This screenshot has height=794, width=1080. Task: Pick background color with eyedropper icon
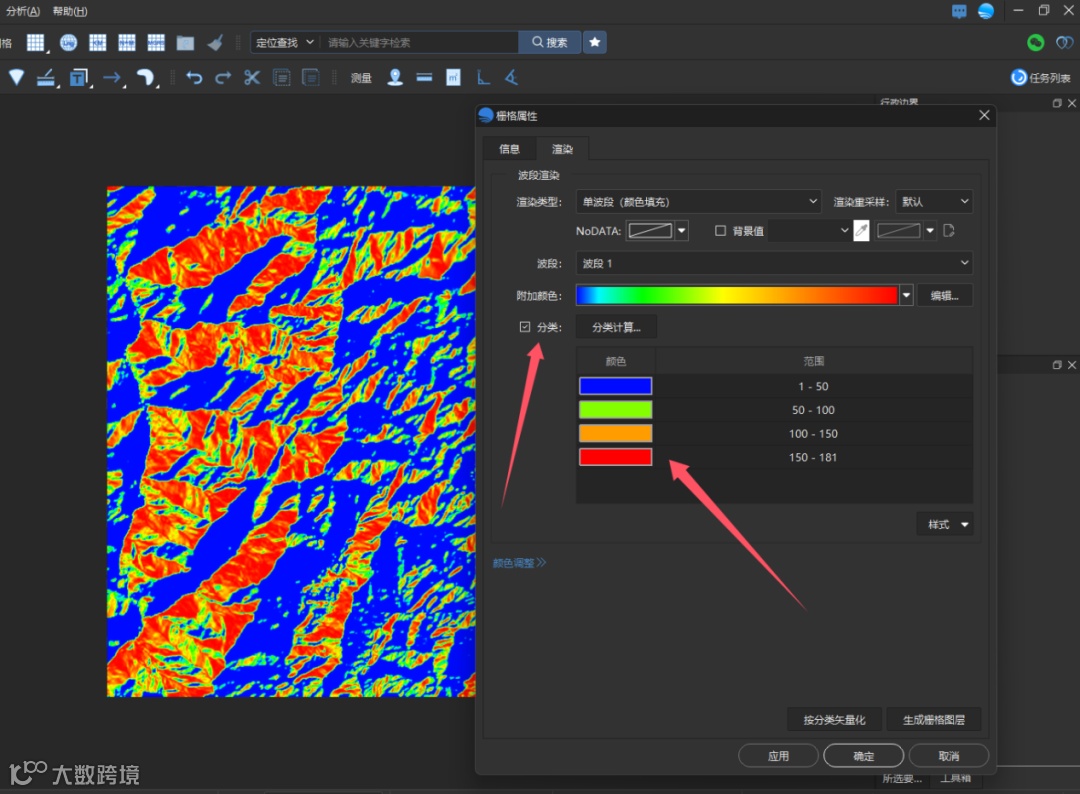pos(861,231)
